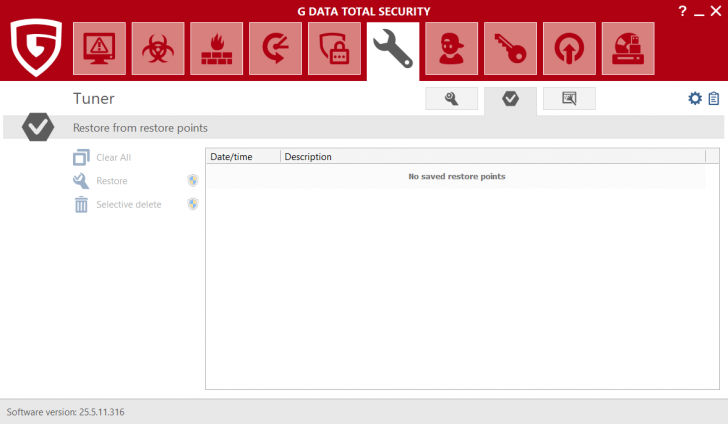This screenshot has height=424, width=728.
Task: Click the Selective delete button
Action: pyautogui.click(x=117, y=204)
